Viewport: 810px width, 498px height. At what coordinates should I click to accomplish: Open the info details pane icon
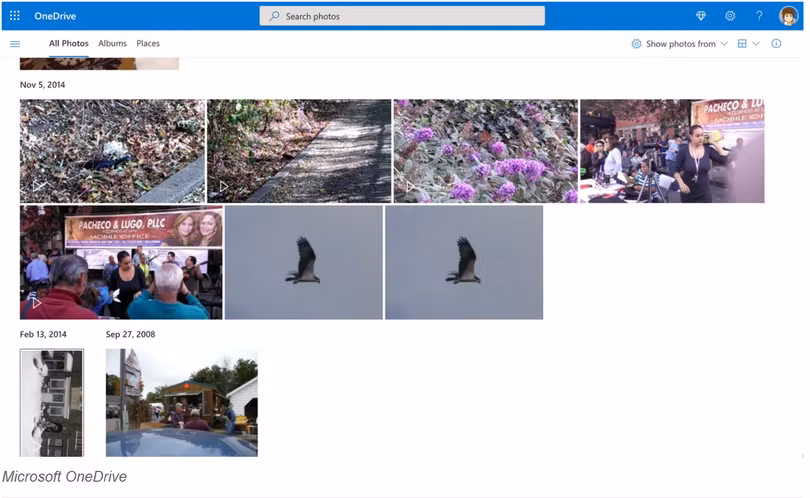tap(776, 44)
